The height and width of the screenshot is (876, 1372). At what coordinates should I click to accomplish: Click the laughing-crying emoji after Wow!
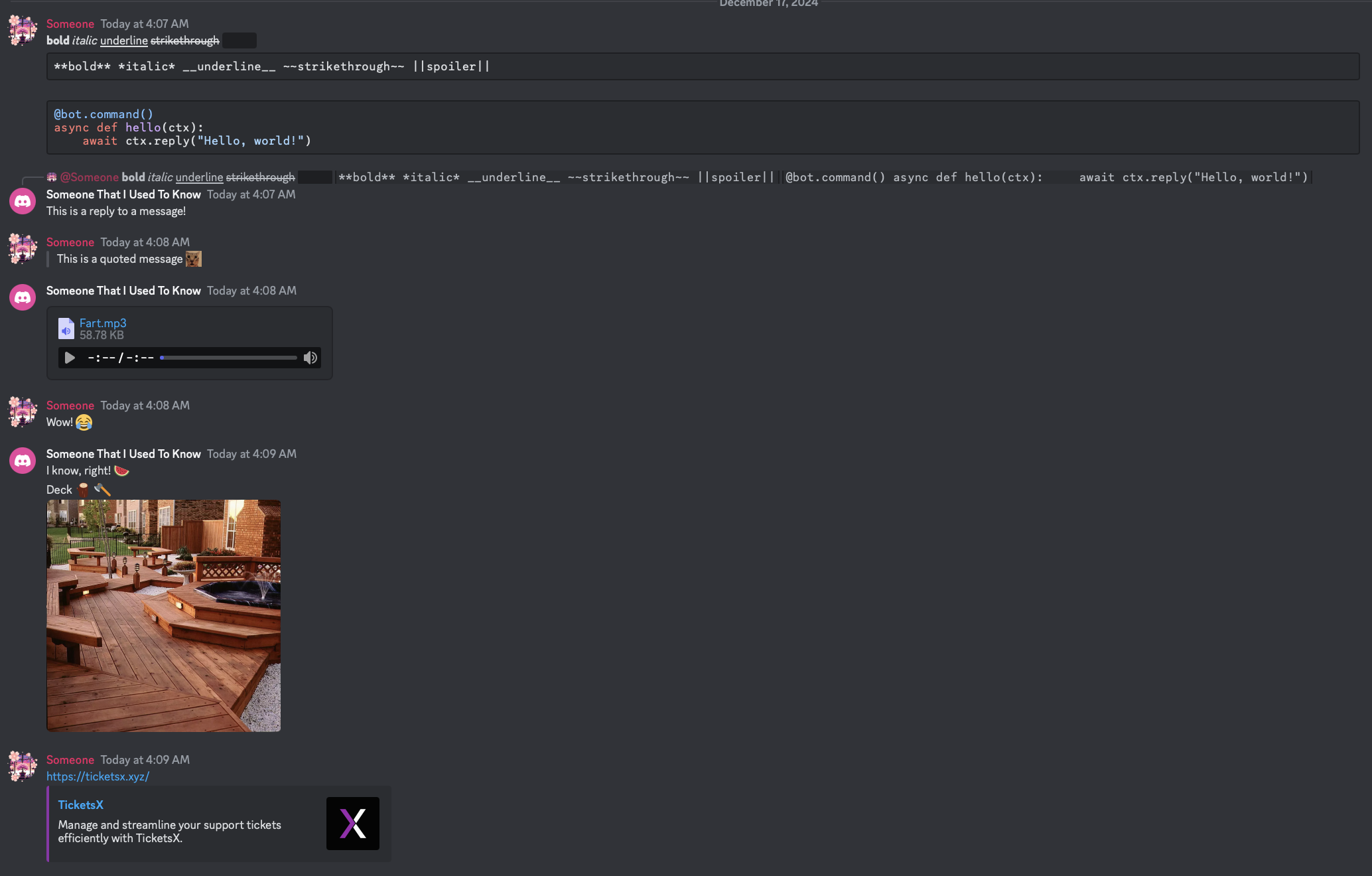coord(84,422)
